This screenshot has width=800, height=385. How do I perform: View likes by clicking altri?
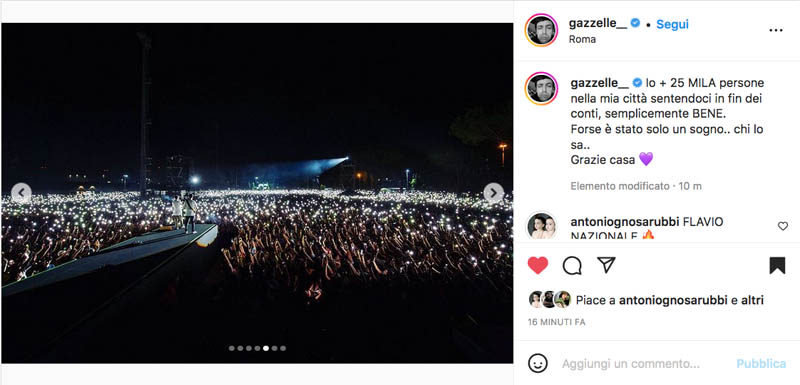[x=753, y=300]
